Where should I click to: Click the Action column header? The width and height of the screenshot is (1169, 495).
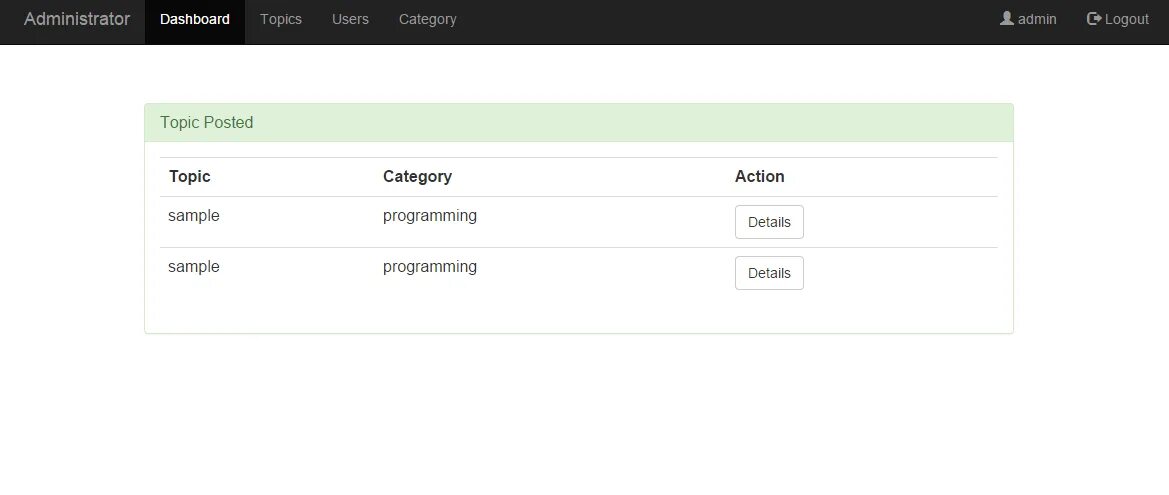pos(759,177)
